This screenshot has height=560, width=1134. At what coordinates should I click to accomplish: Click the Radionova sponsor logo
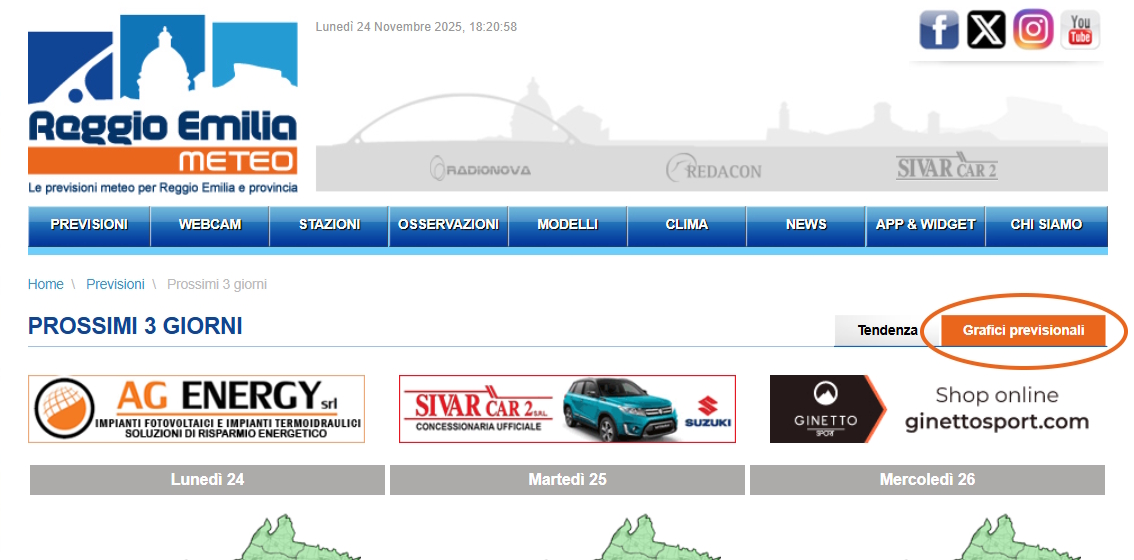[x=480, y=169]
